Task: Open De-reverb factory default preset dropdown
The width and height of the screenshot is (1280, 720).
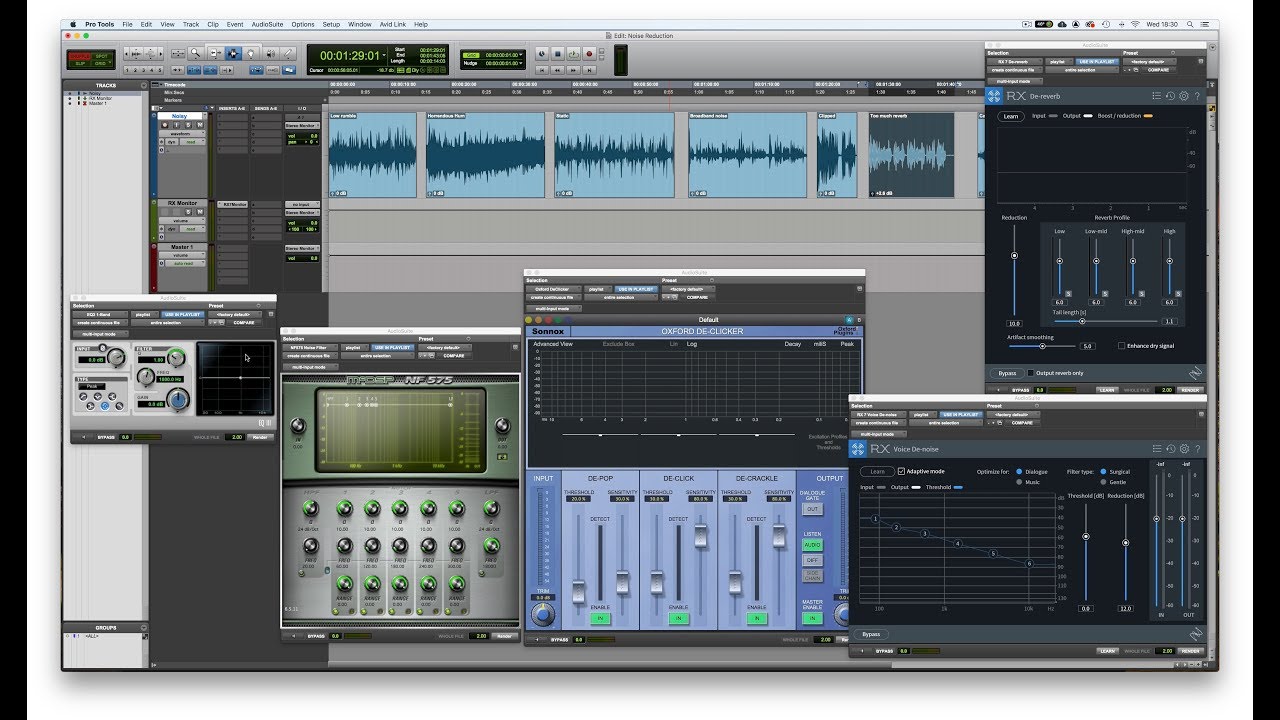Action: tap(1151, 62)
